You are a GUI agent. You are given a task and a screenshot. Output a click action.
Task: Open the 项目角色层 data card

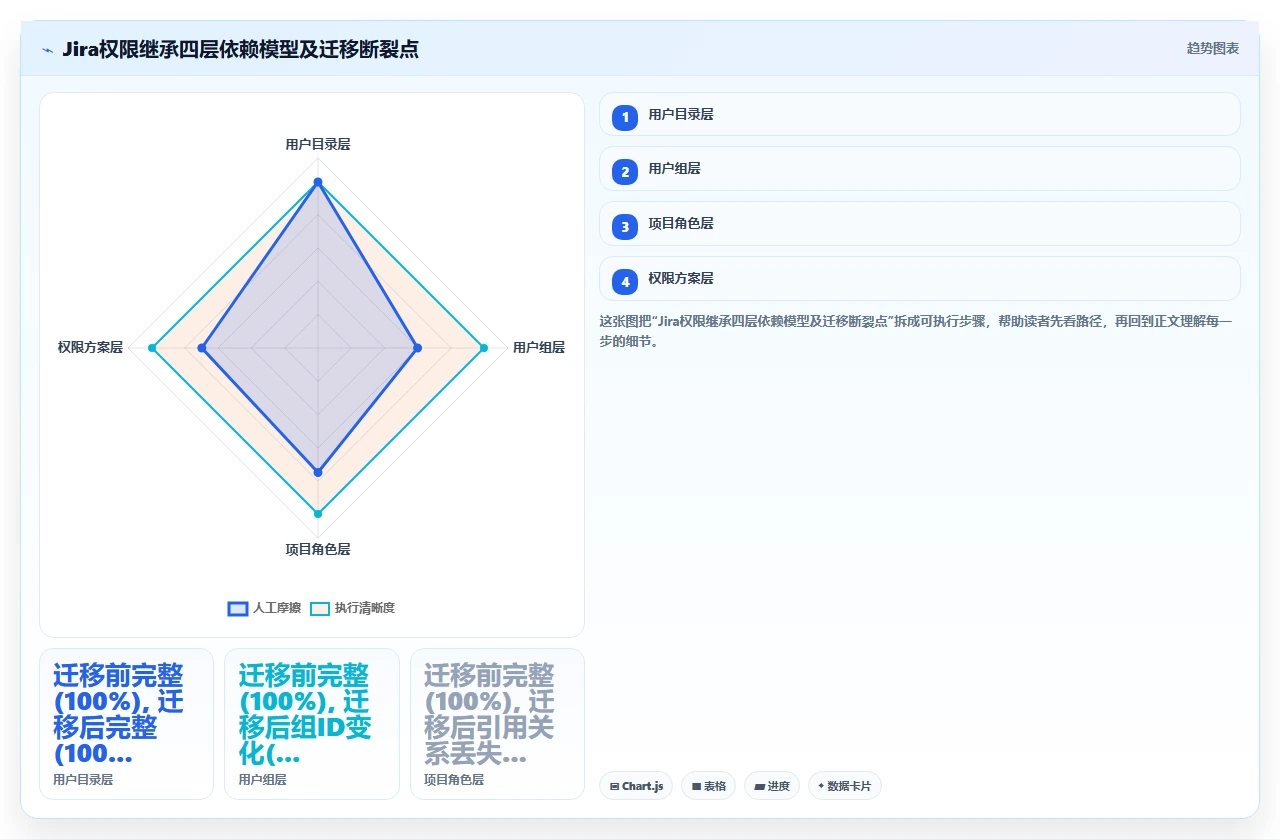(x=497, y=724)
